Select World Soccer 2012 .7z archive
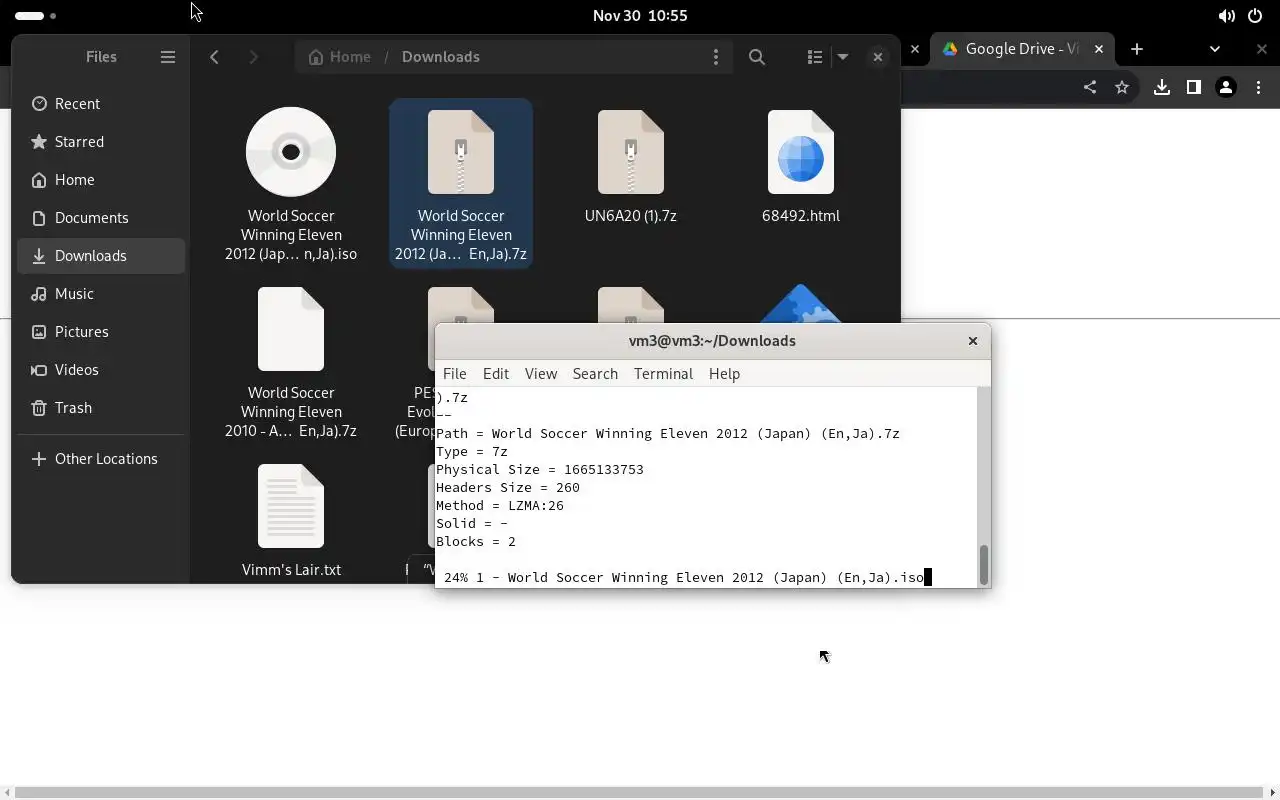 (461, 184)
